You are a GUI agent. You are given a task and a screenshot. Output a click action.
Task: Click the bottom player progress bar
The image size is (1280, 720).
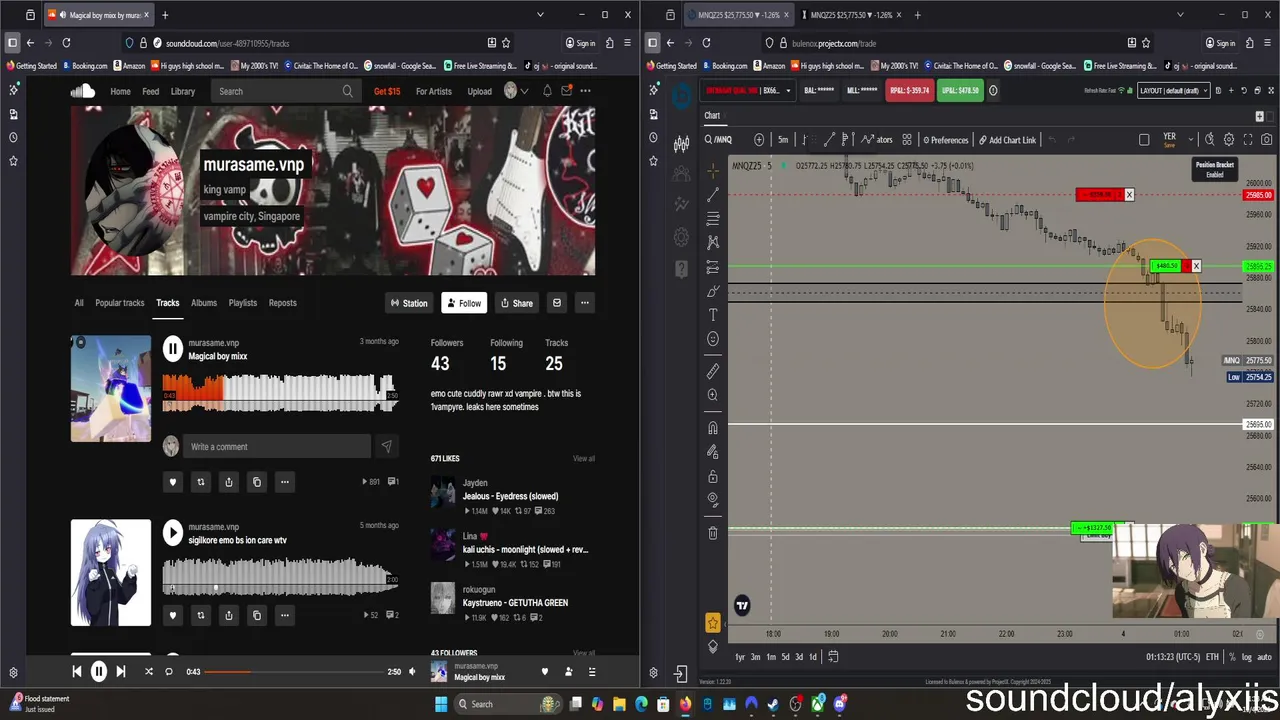[295, 672]
